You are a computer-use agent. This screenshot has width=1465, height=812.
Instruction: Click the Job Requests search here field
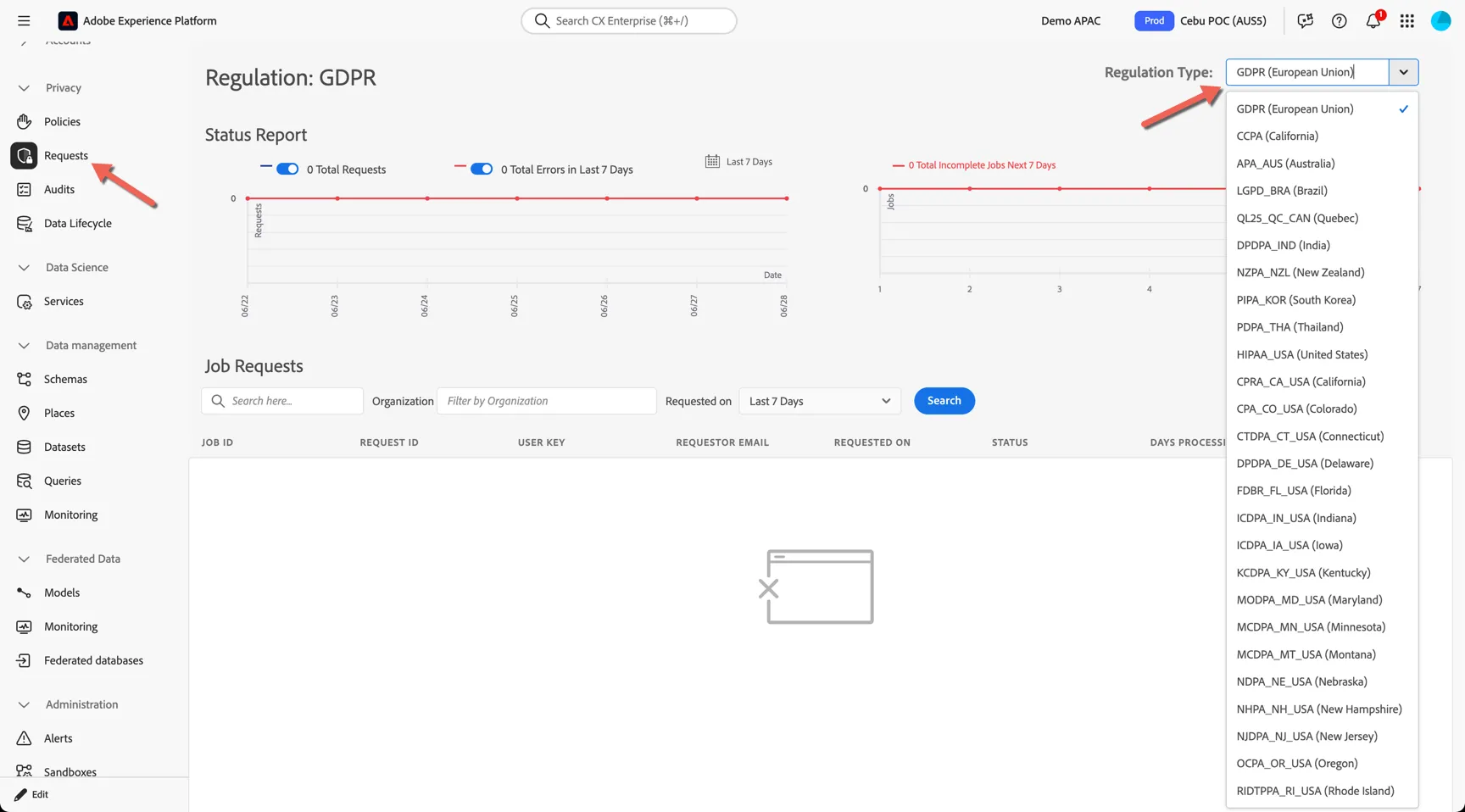pos(282,401)
